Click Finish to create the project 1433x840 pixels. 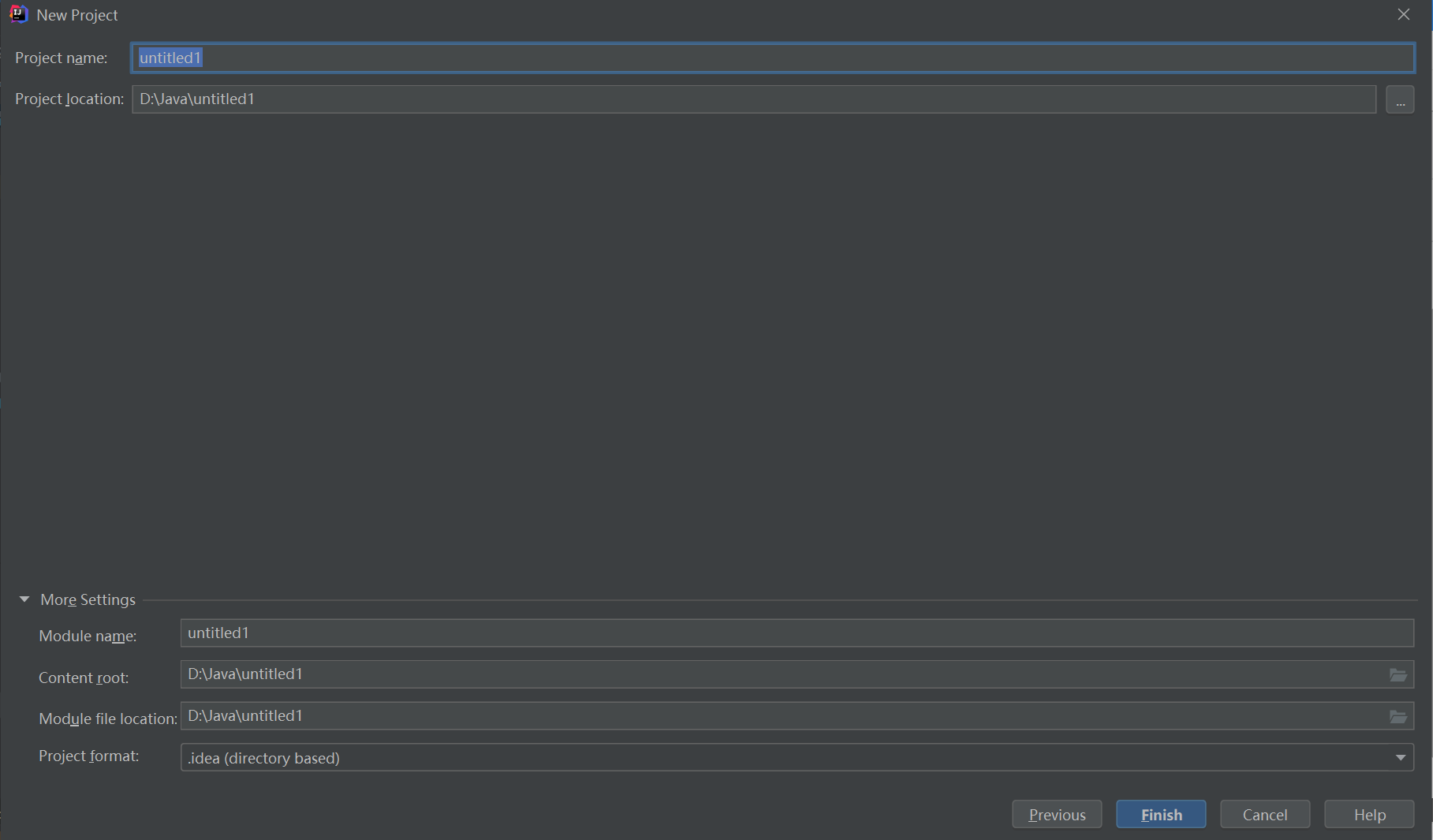click(1161, 814)
